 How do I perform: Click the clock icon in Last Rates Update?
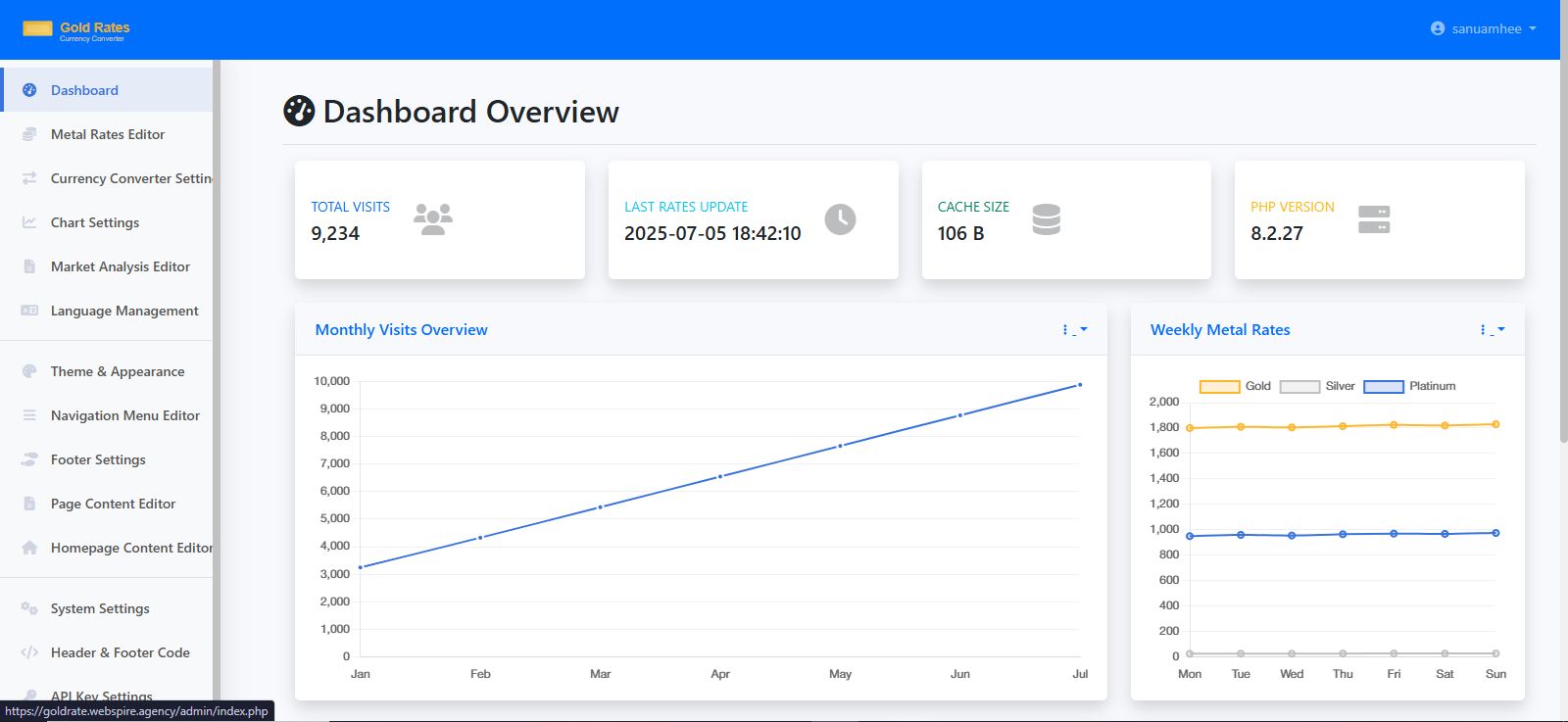click(840, 219)
